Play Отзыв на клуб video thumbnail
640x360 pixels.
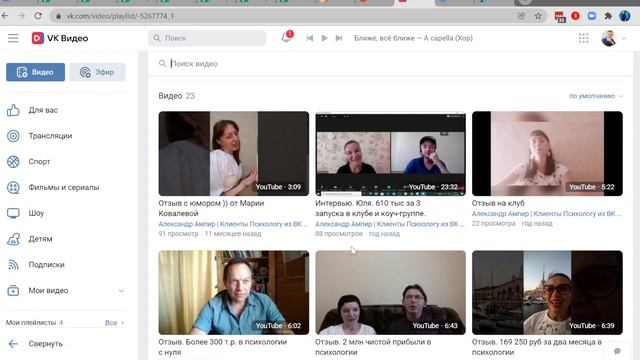[x=547, y=153]
